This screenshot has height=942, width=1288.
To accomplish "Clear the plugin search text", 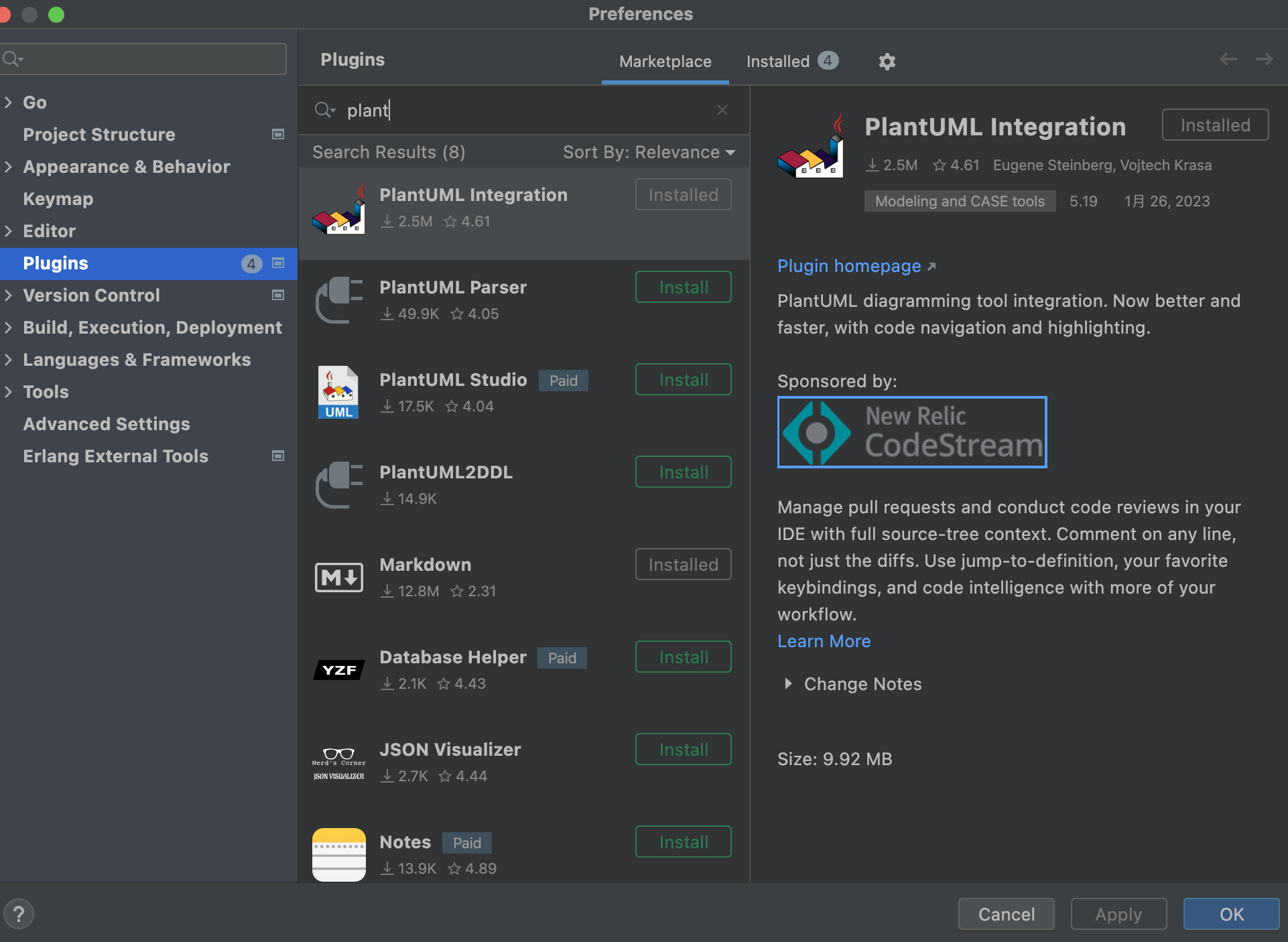I will (x=722, y=110).
